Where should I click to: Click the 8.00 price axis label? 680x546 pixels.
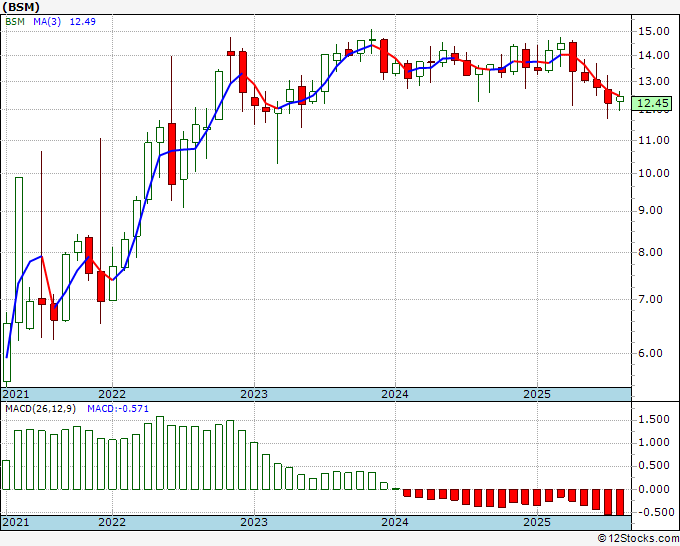click(x=650, y=252)
